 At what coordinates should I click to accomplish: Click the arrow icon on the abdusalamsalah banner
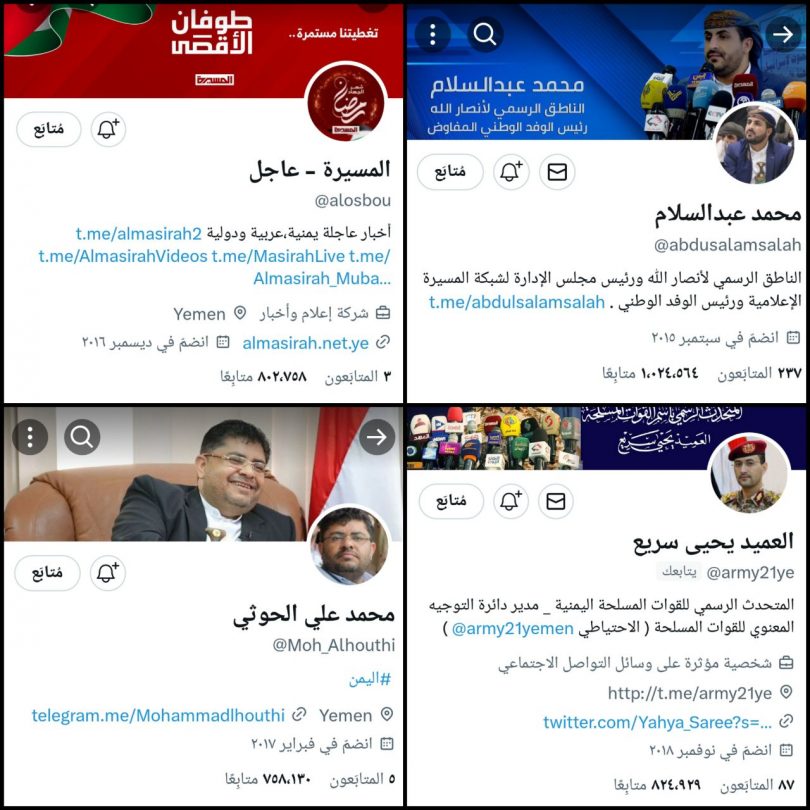pos(783,34)
